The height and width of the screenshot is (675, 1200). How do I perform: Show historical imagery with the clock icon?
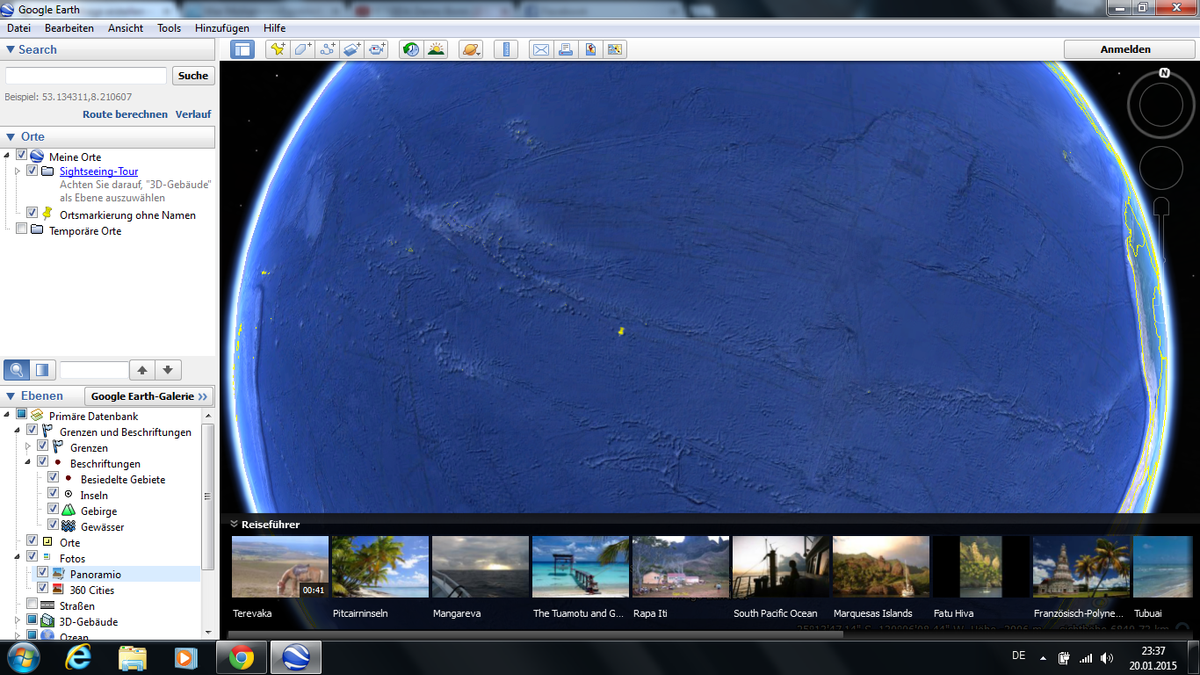411,49
